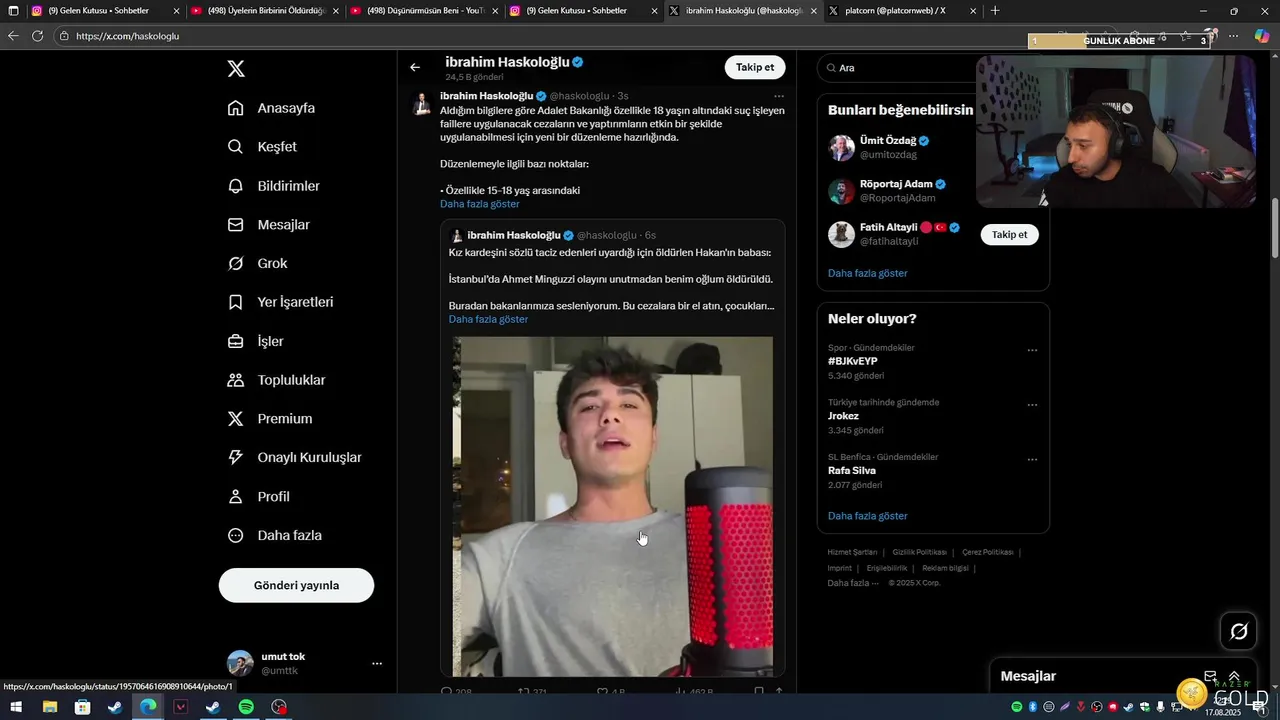Open Grok from the sidebar

[x=258, y=264]
